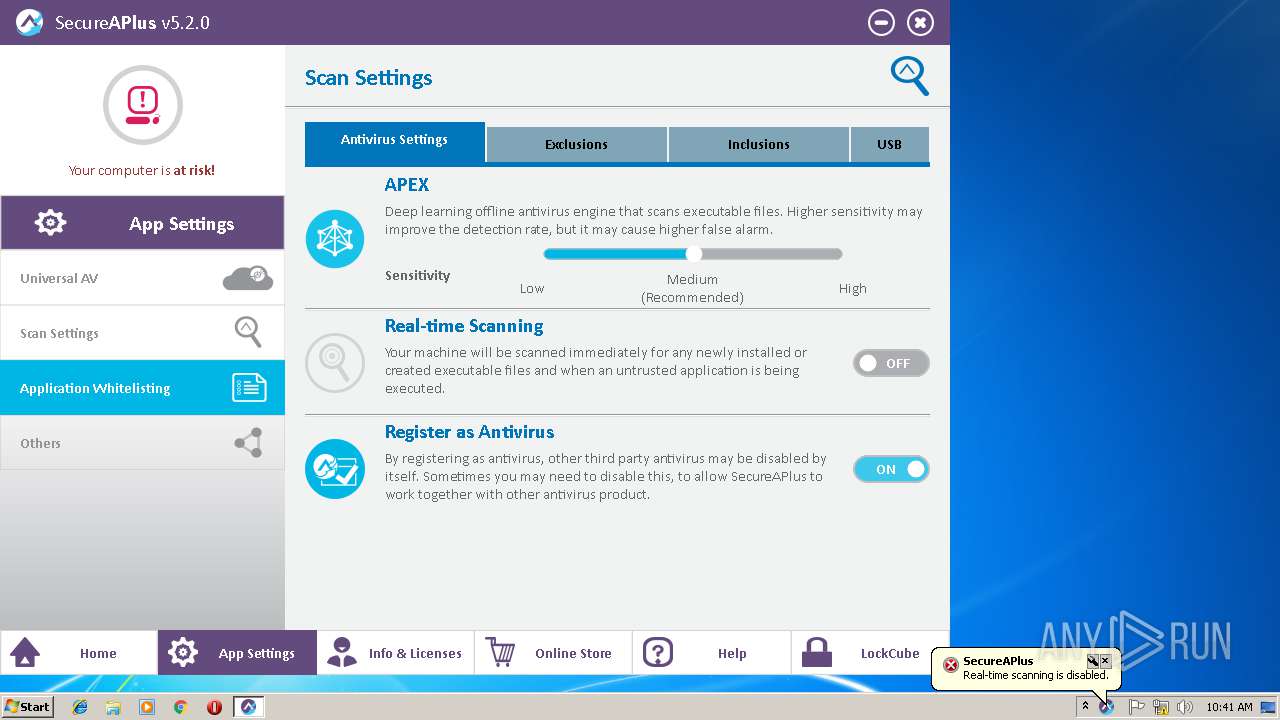Click the App Settings header gear icon

(x=50, y=223)
